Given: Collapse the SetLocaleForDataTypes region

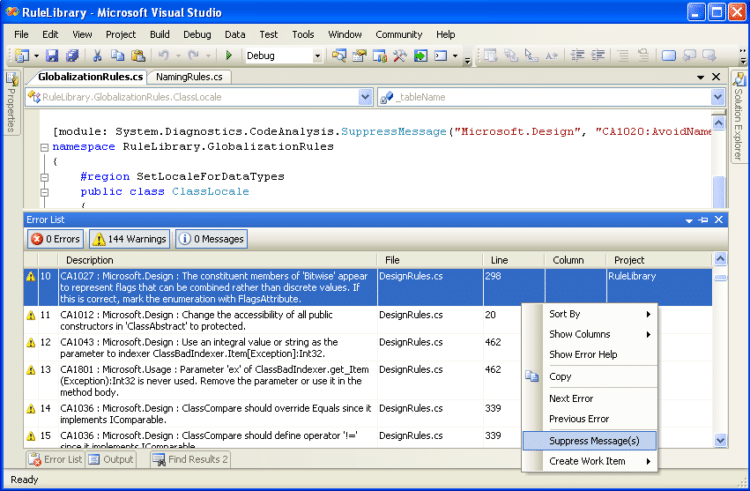Looking at the screenshot, I should point(44,177).
